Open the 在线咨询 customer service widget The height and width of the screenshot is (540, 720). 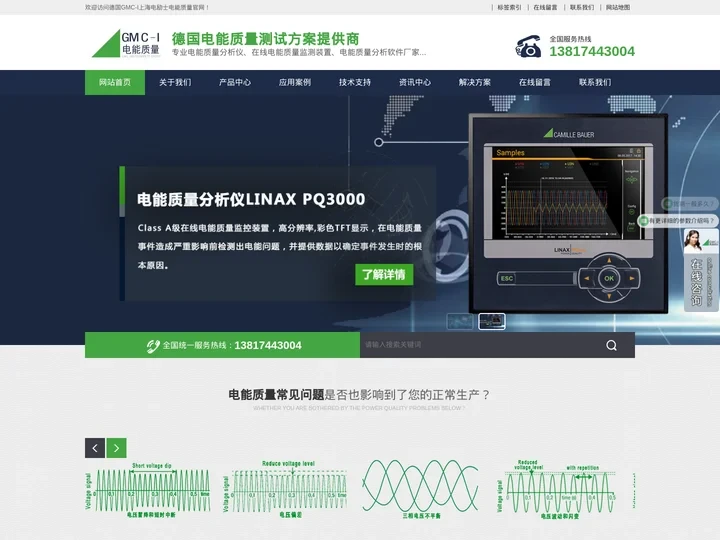[x=701, y=270]
